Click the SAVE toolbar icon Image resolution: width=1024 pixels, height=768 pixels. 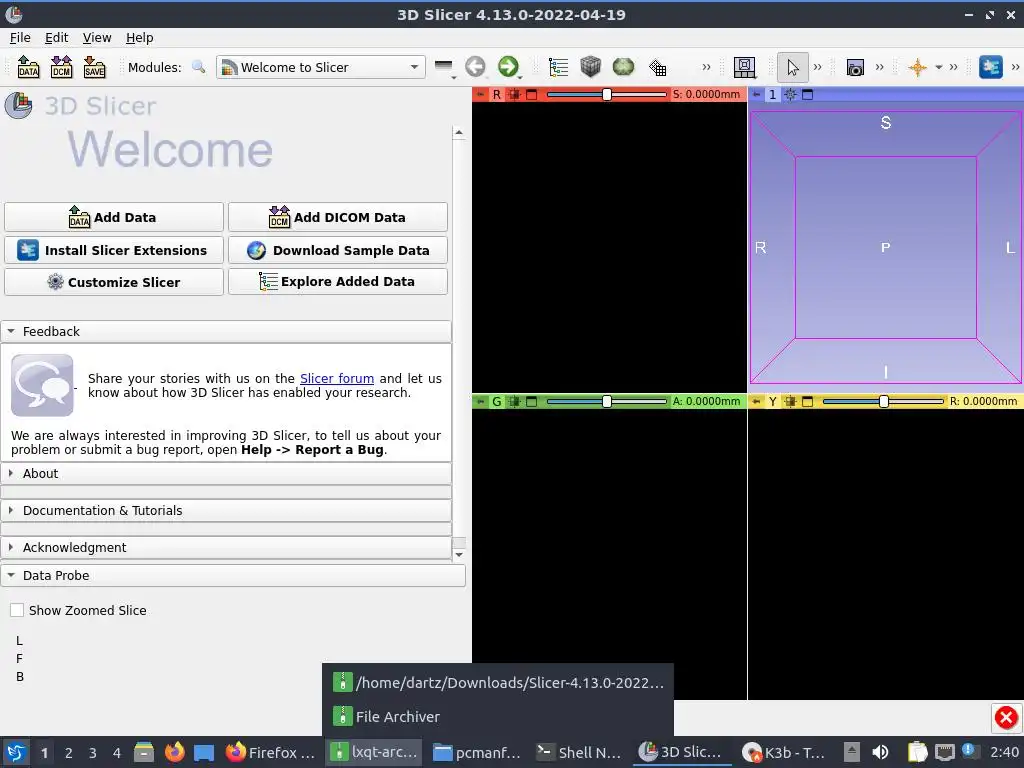[95, 67]
